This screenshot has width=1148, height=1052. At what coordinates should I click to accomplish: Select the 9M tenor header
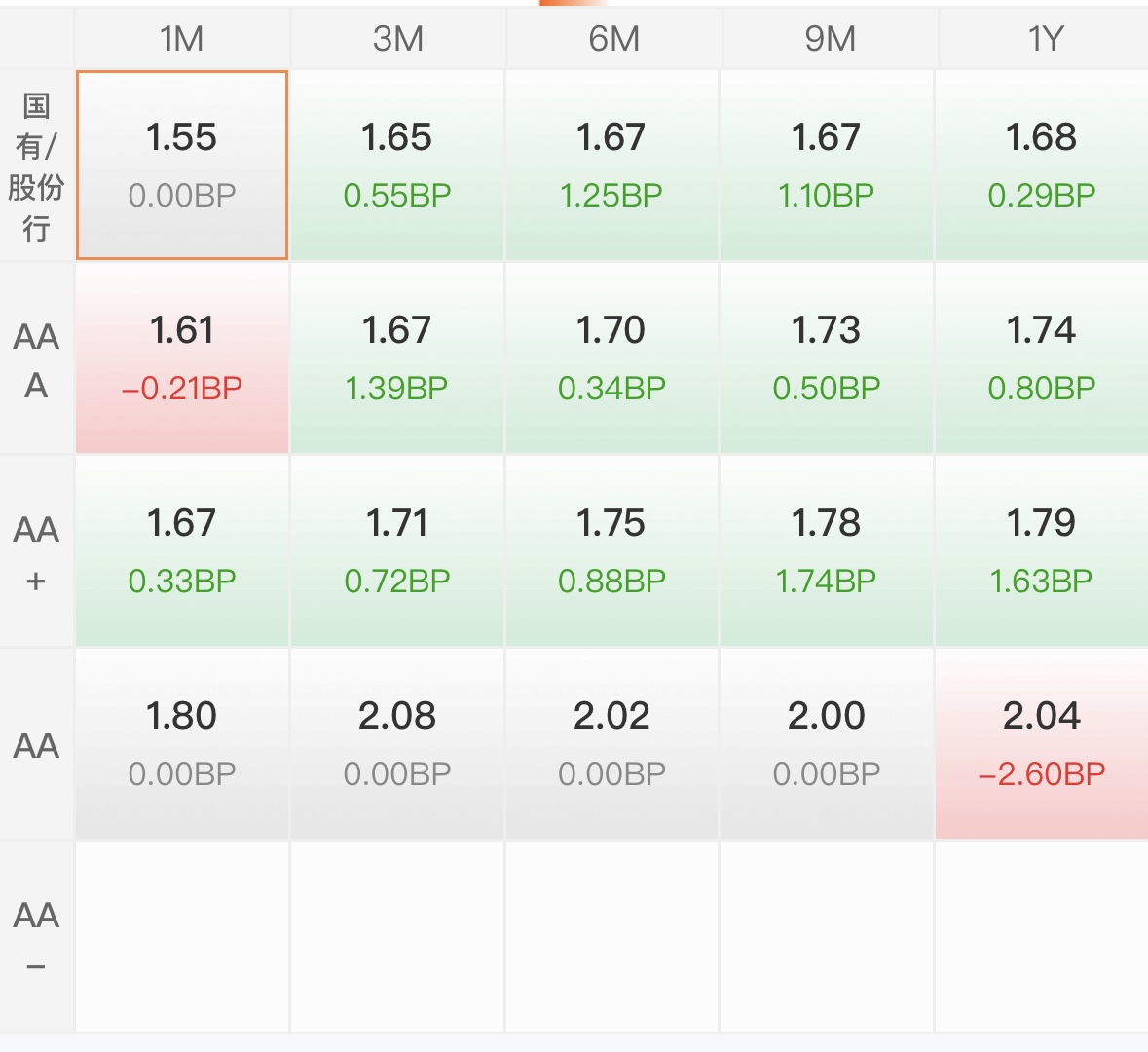(x=829, y=38)
